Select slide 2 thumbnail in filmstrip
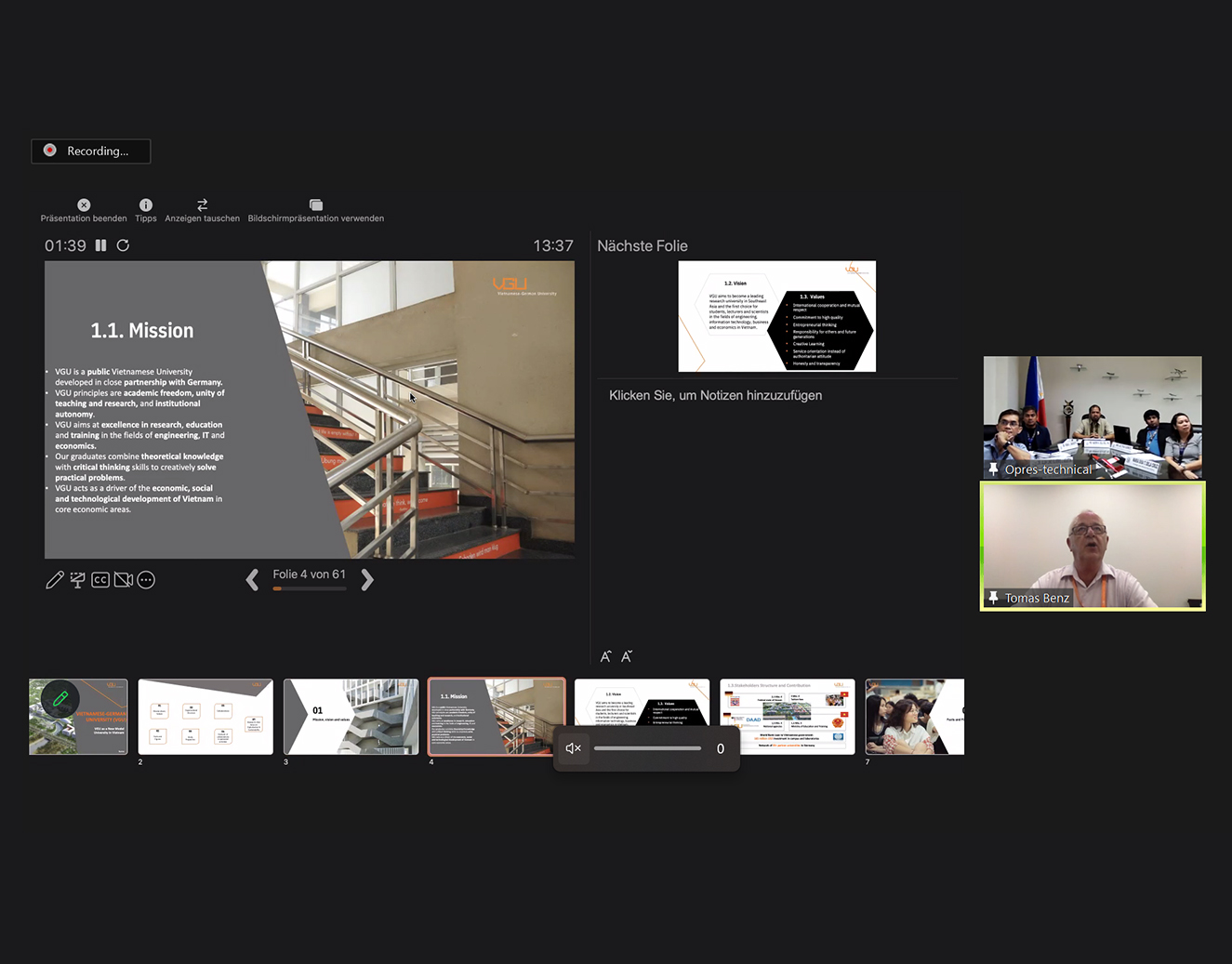Image resolution: width=1232 pixels, height=964 pixels. pyautogui.click(x=205, y=716)
